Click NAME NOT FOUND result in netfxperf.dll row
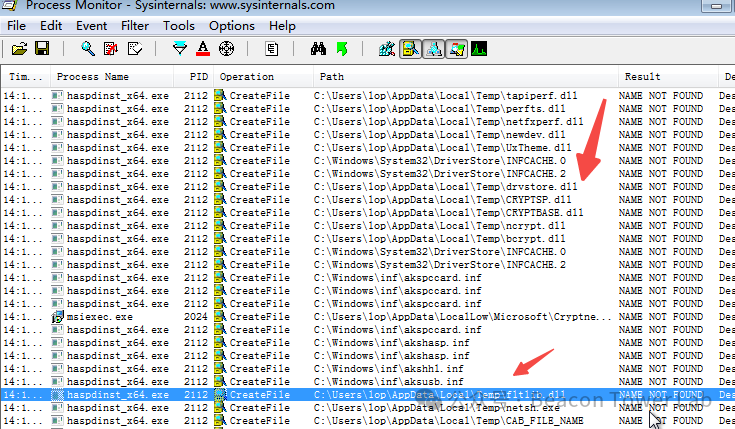Image resolution: width=735 pixels, height=429 pixels. pos(660,122)
